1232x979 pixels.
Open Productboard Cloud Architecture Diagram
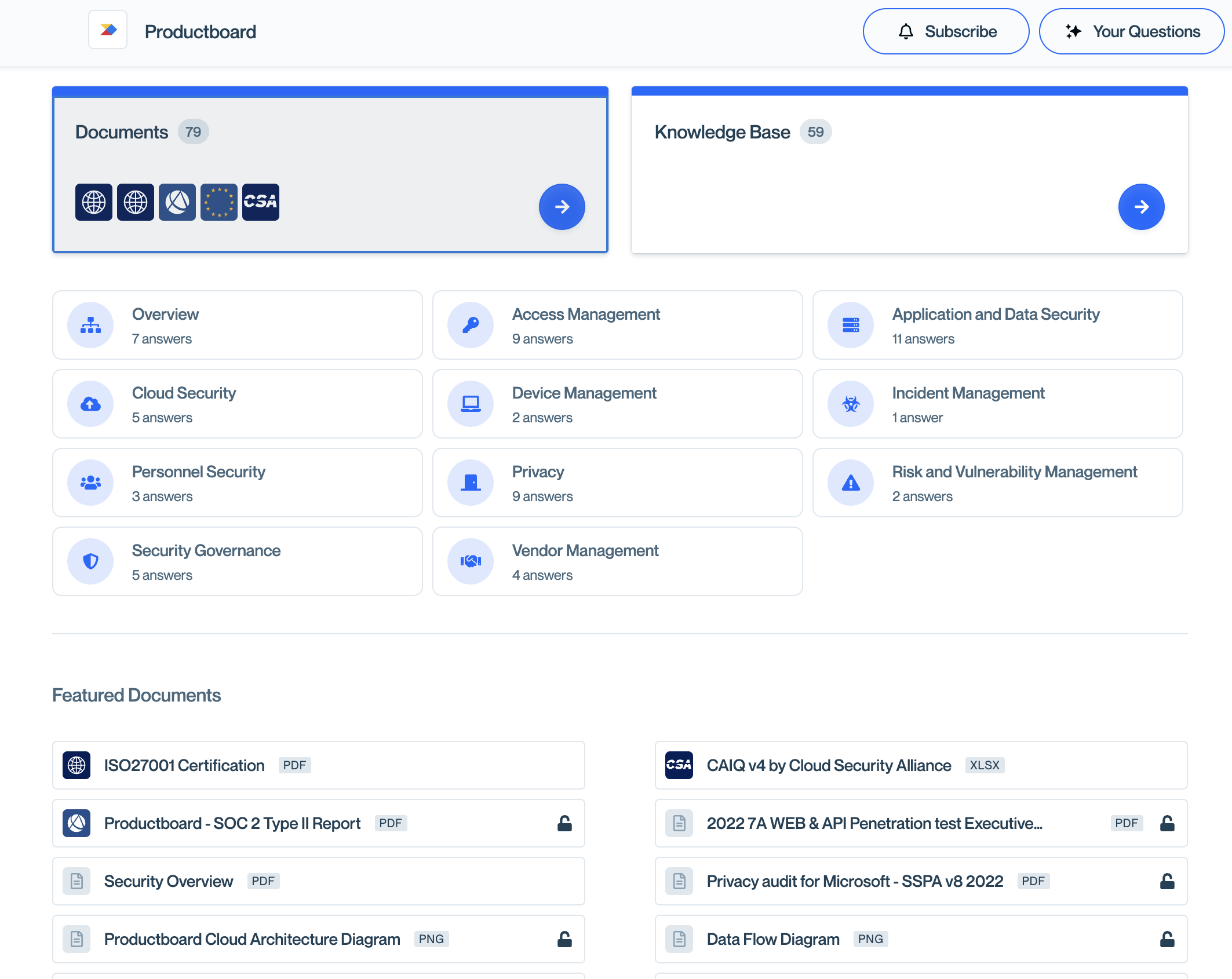coord(319,939)
